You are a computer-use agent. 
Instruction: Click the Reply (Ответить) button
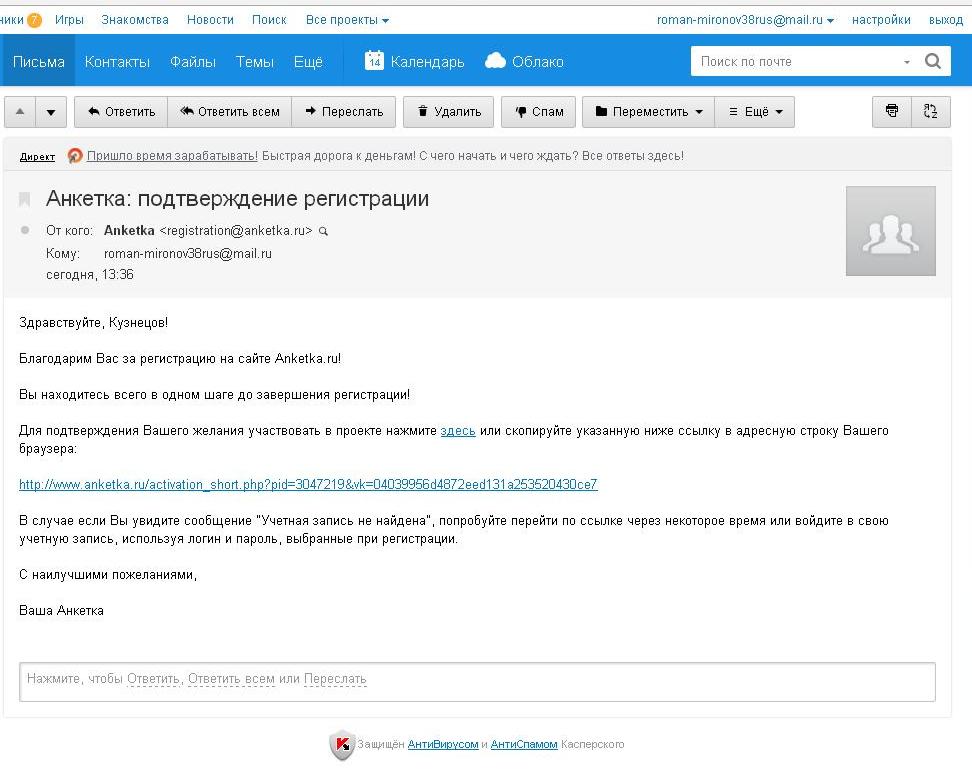click(x=121, y=112)
